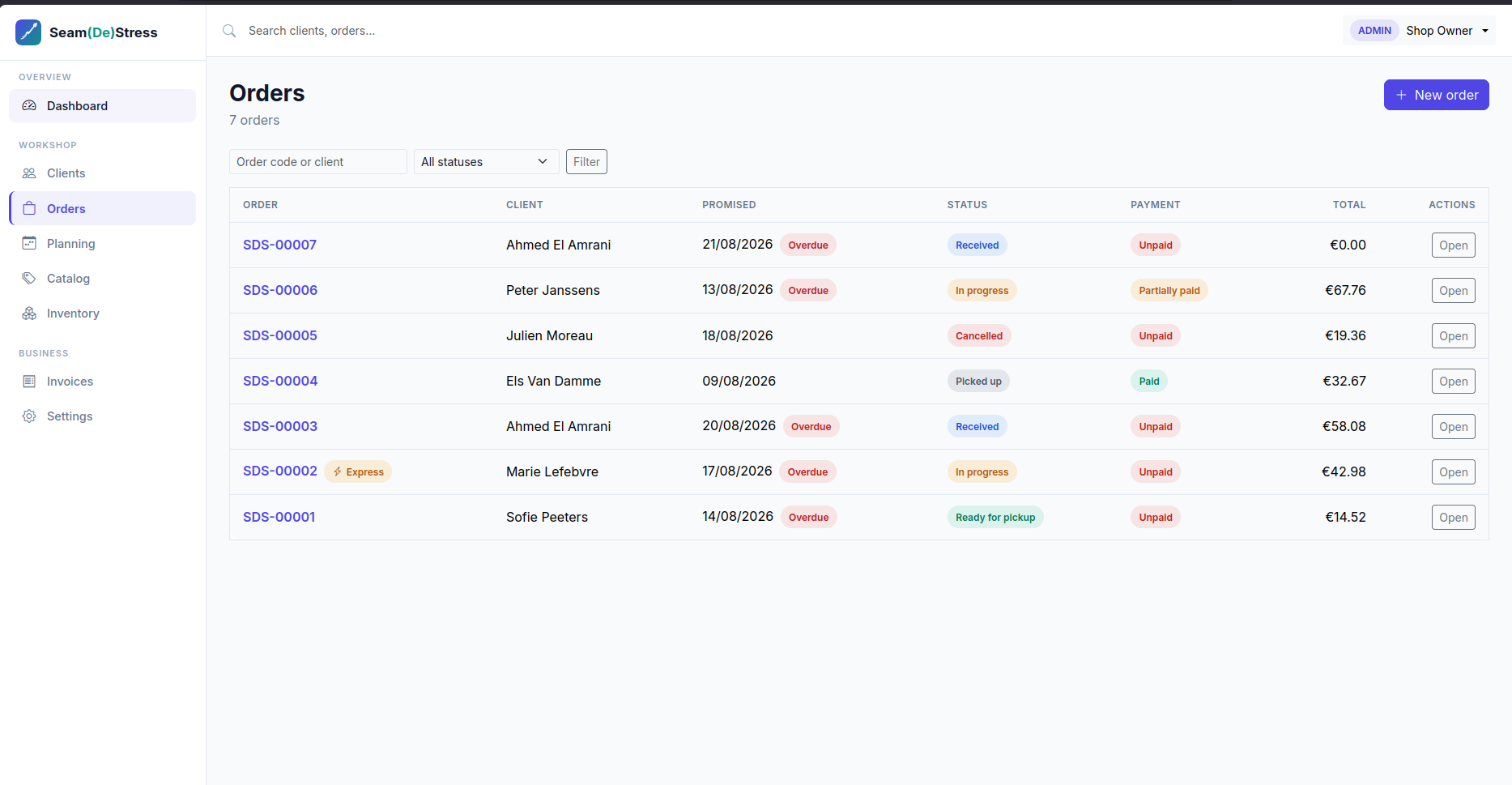Navigate to Planning
1512x785 pixels.
(102, 243)
